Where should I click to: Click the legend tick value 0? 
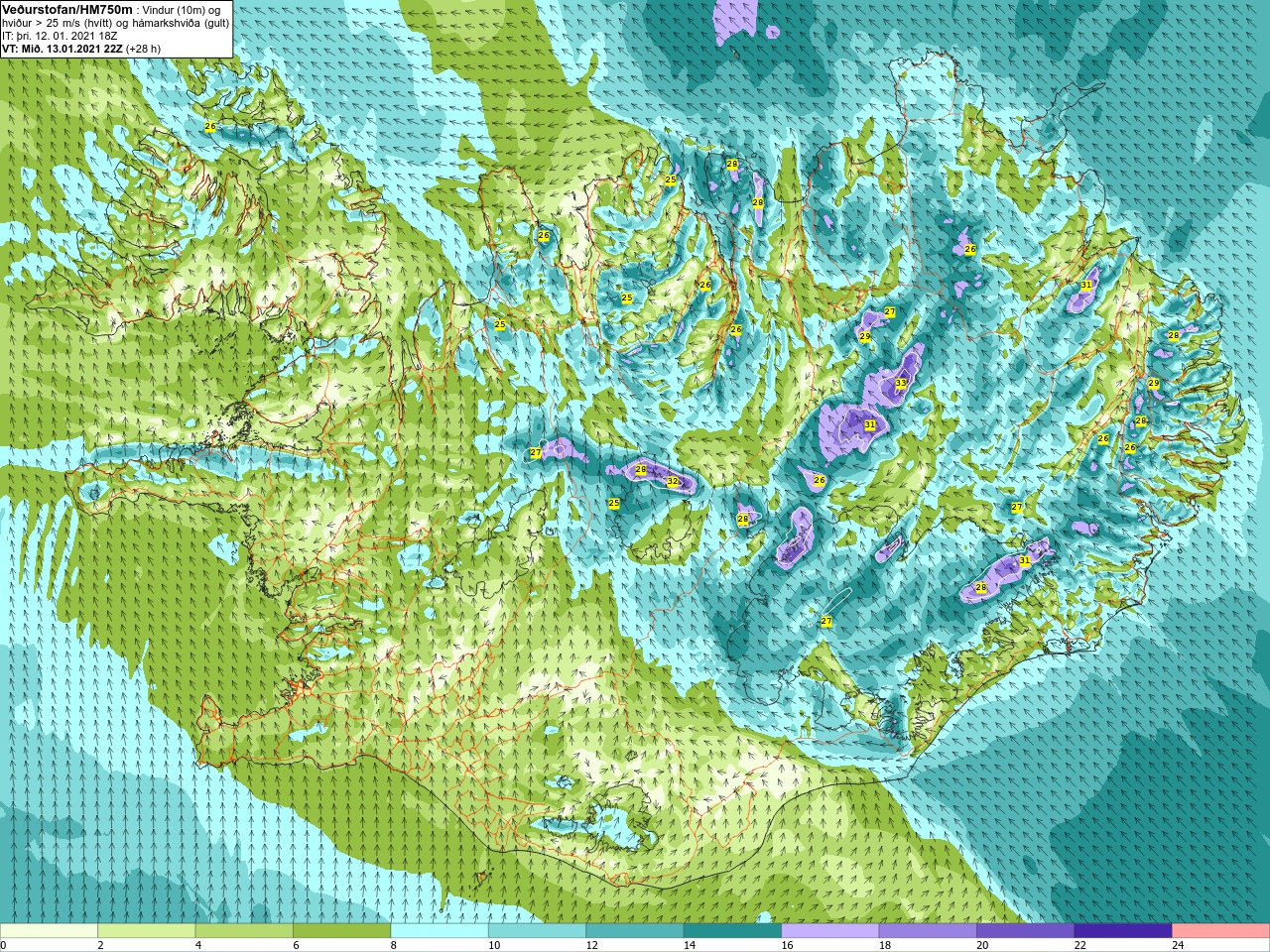click(x=3, y=945)
